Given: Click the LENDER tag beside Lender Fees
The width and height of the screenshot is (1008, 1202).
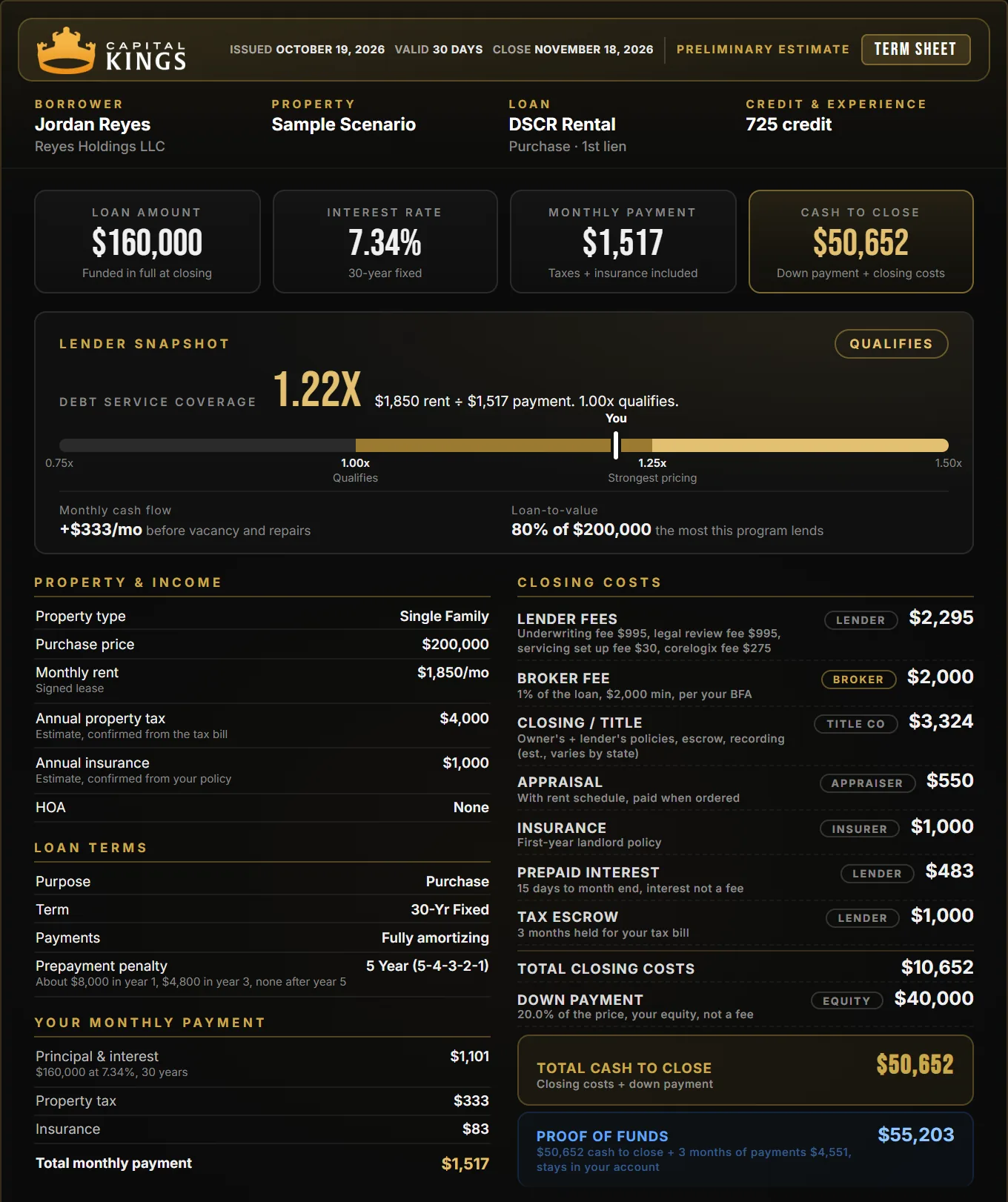Looking at the screenshot, I should click(861, 620).
